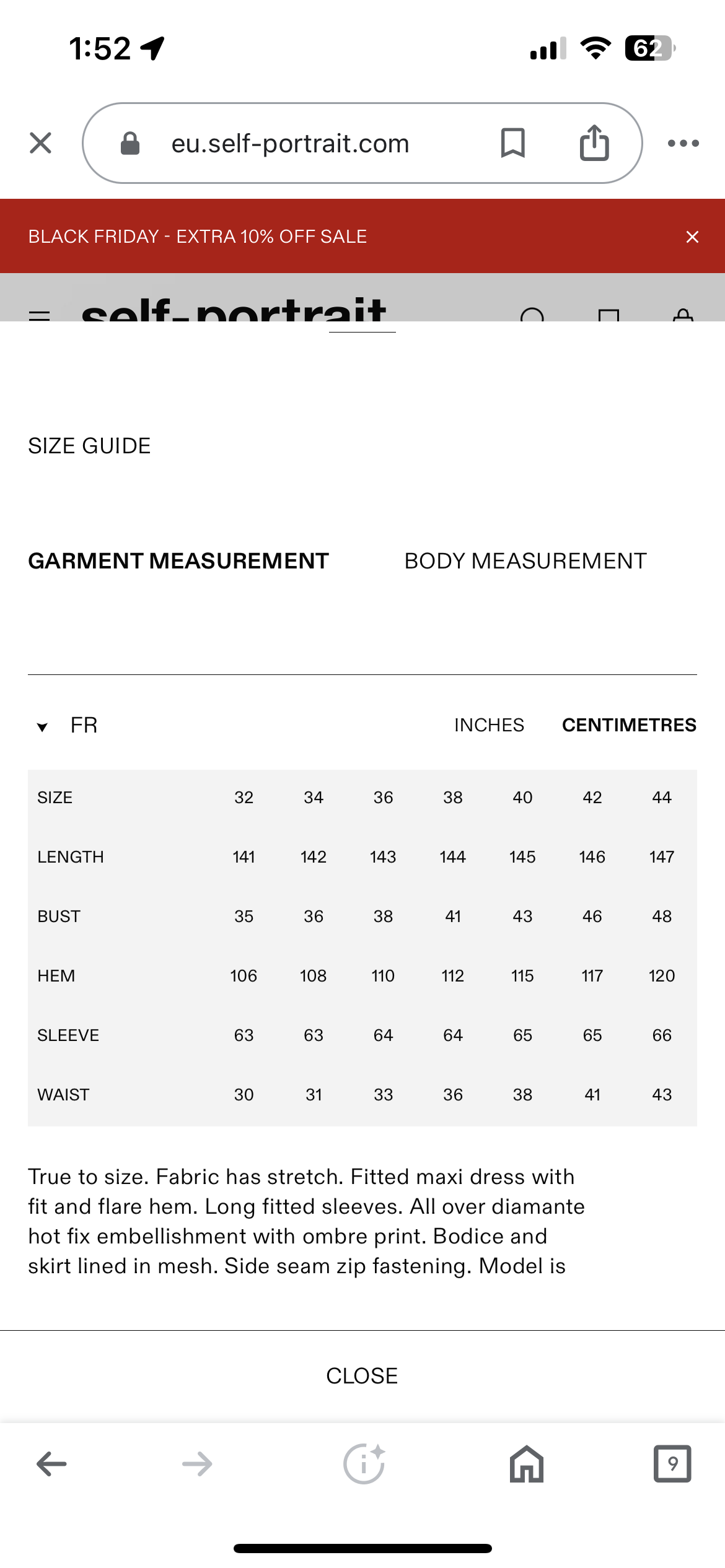
Task: Tap the forward arrow navigation icon
Action: tap(197, 1464)
